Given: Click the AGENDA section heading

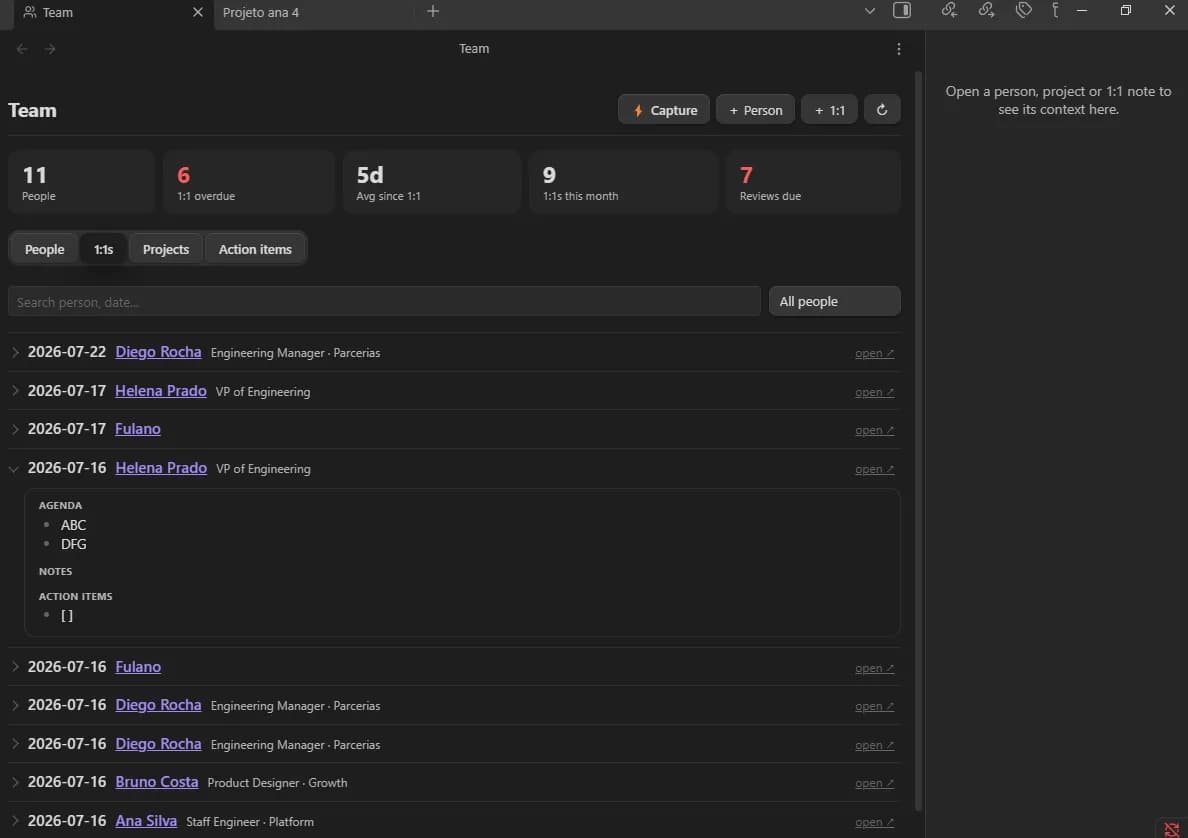Looking at the screenshot, I should click(61, 505).
